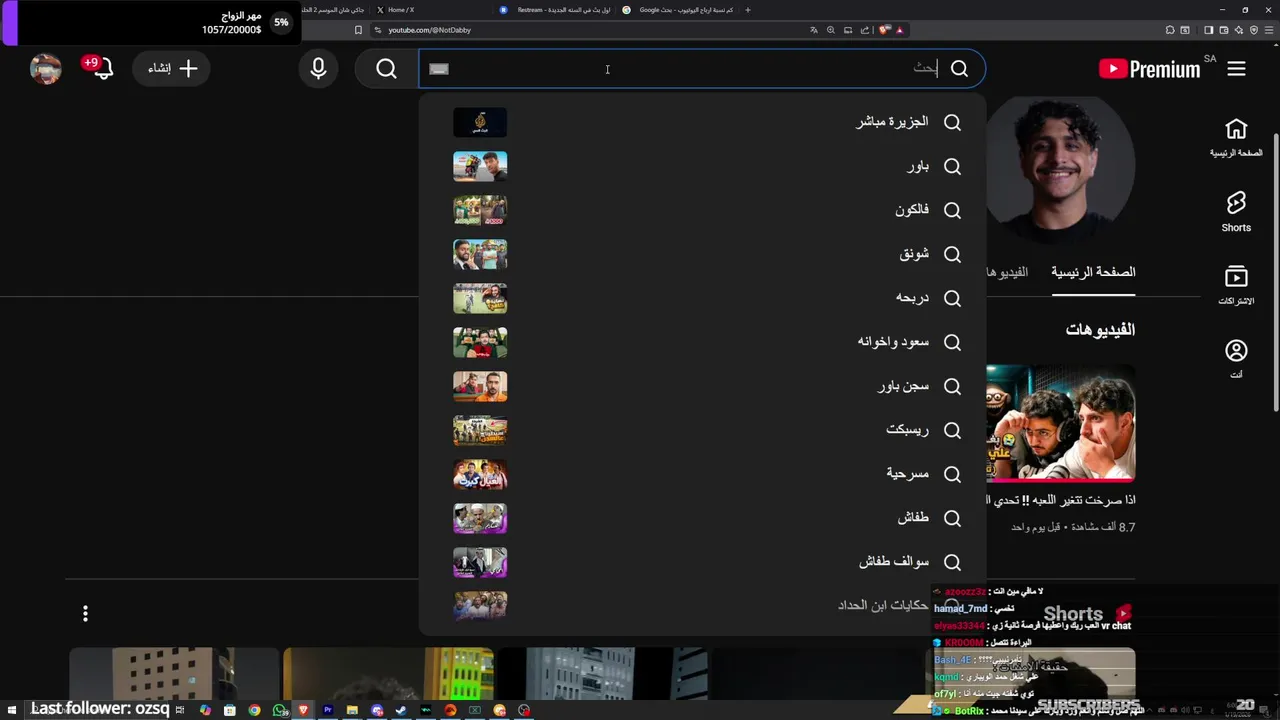The height and width of the screenshot is (720, 1280).
Task: Select the طفاش search suggestion
Action: coord(702,518)
